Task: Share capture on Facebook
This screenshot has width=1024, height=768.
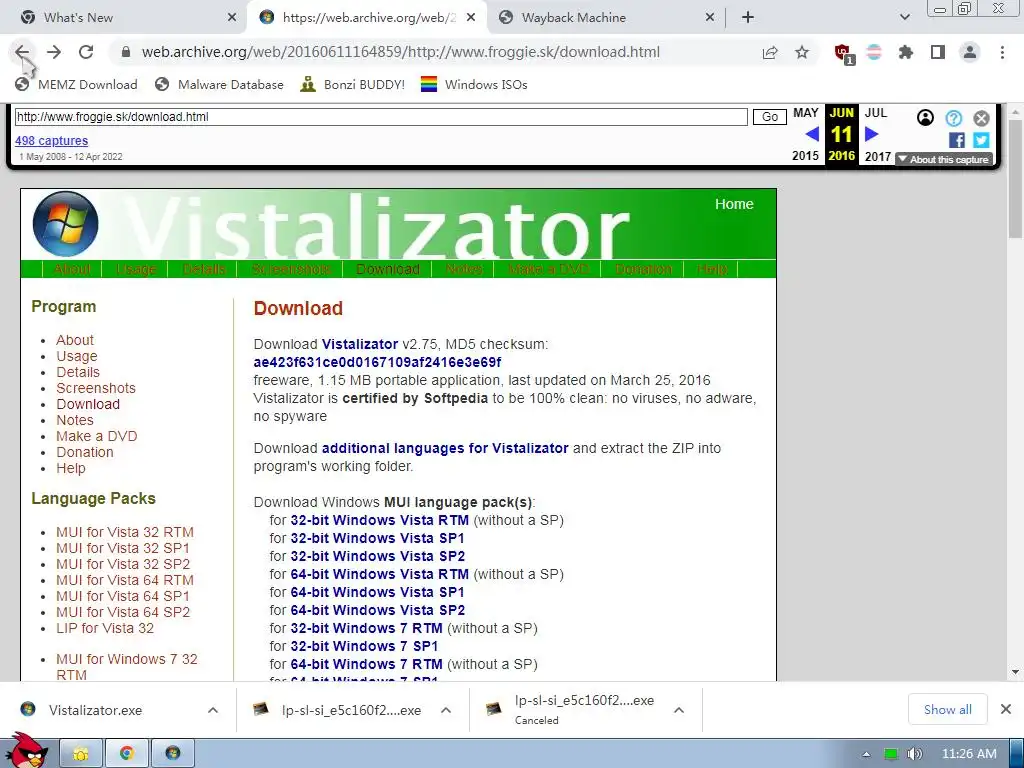Action: pos(957,140)
